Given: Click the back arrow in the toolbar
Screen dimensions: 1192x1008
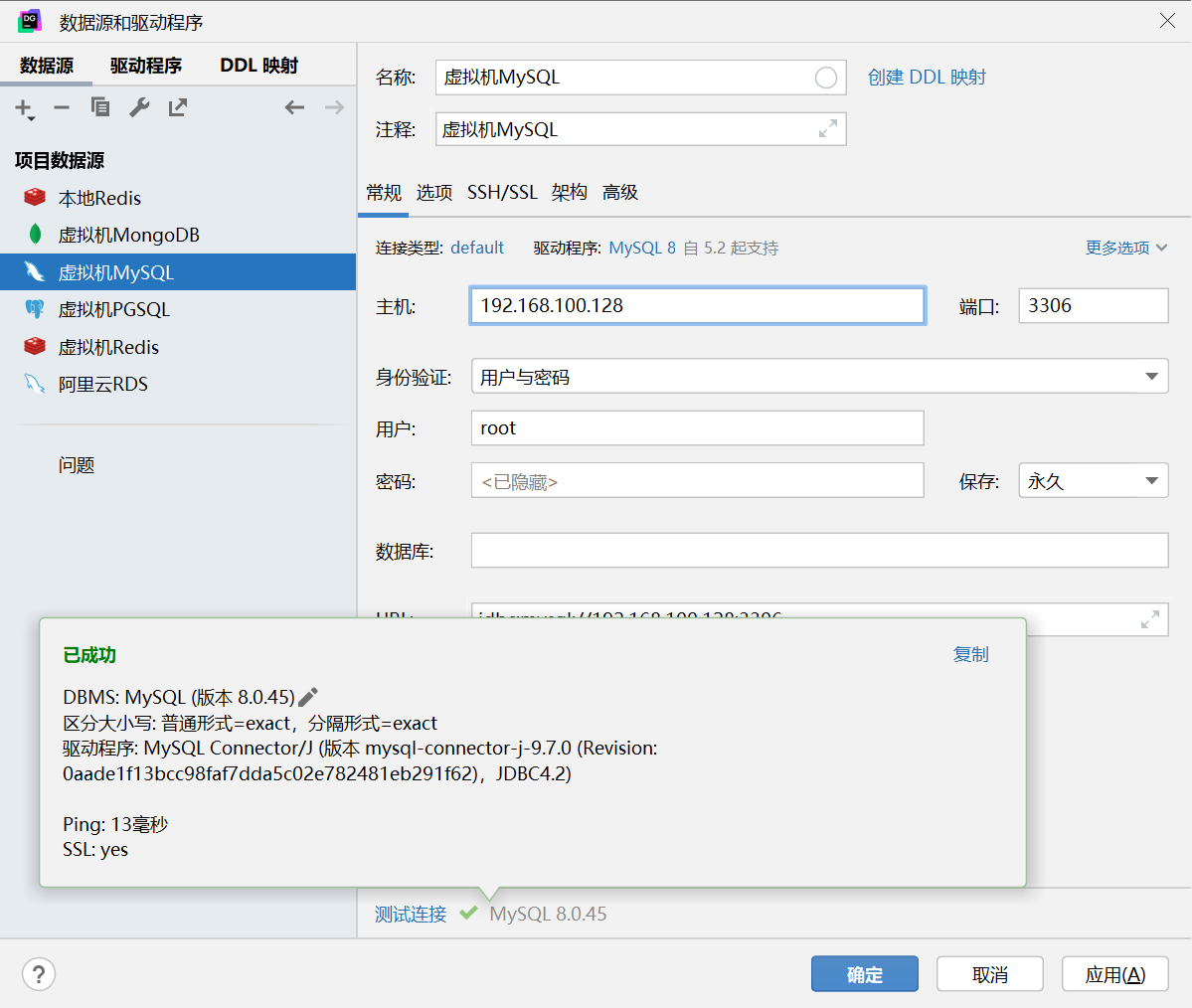Looking at the screenshot, I should coord(294,108).
